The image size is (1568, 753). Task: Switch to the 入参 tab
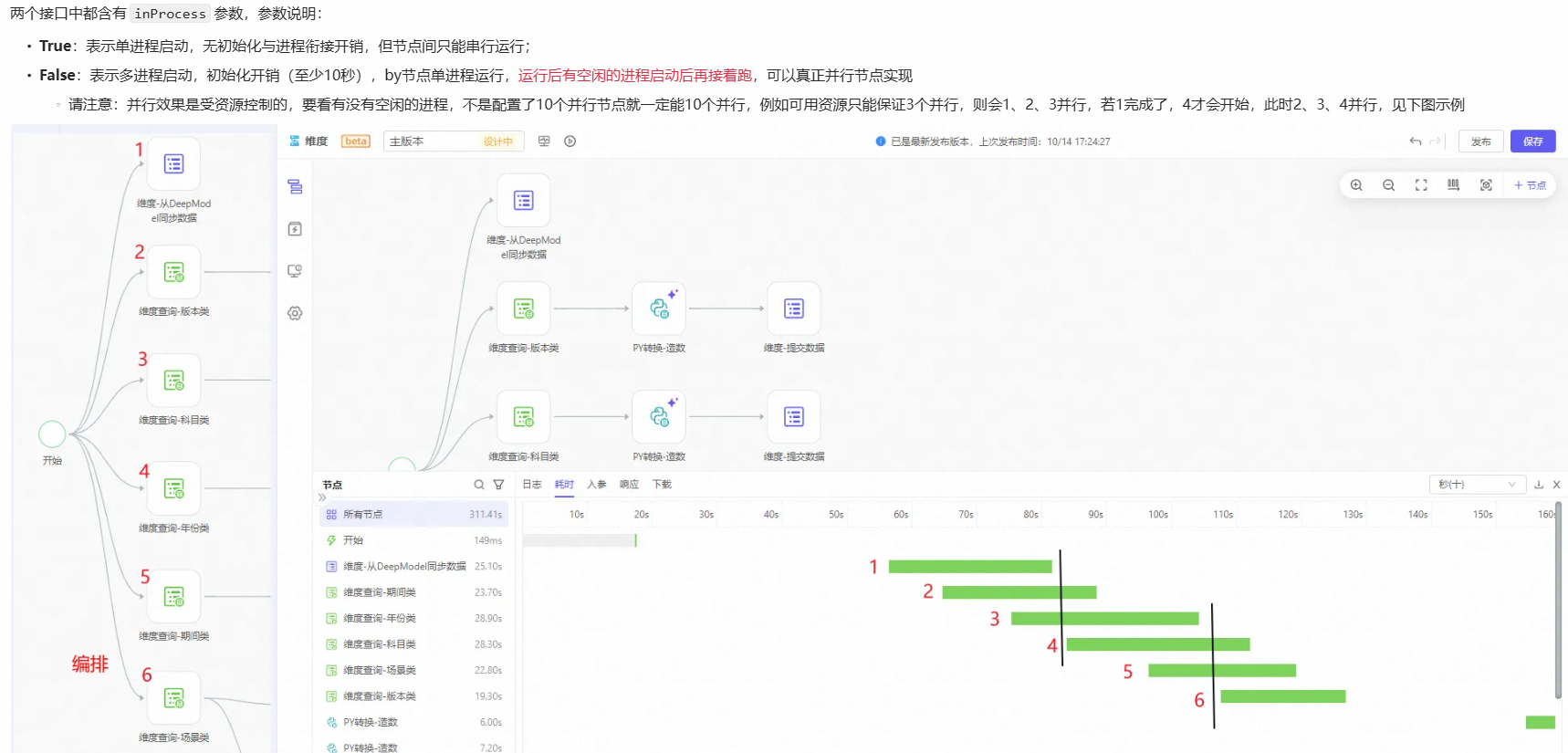597,485
